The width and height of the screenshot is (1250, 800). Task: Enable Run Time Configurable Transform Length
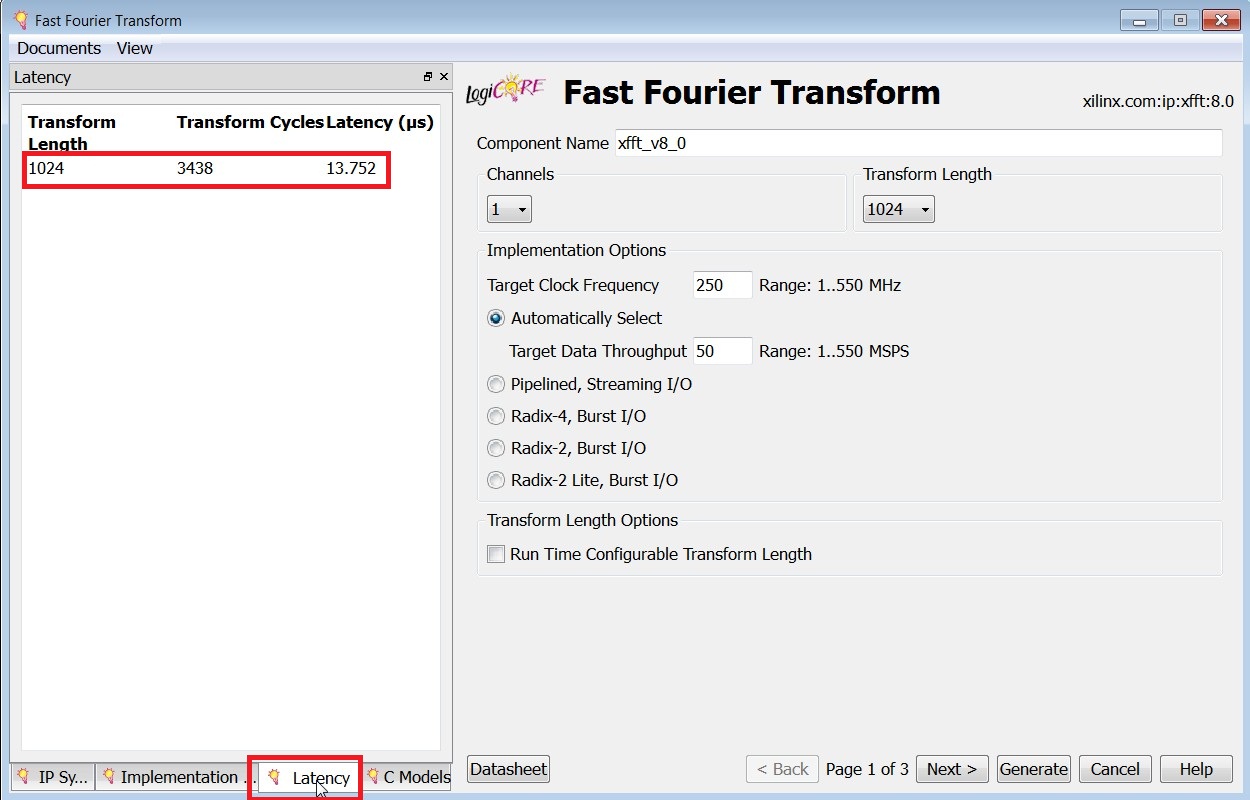496,554
